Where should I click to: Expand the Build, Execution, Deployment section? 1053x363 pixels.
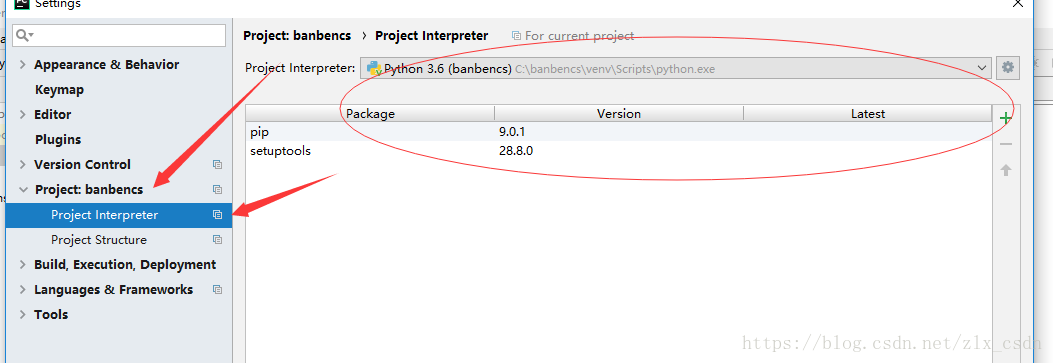click(x=23, y=264)
